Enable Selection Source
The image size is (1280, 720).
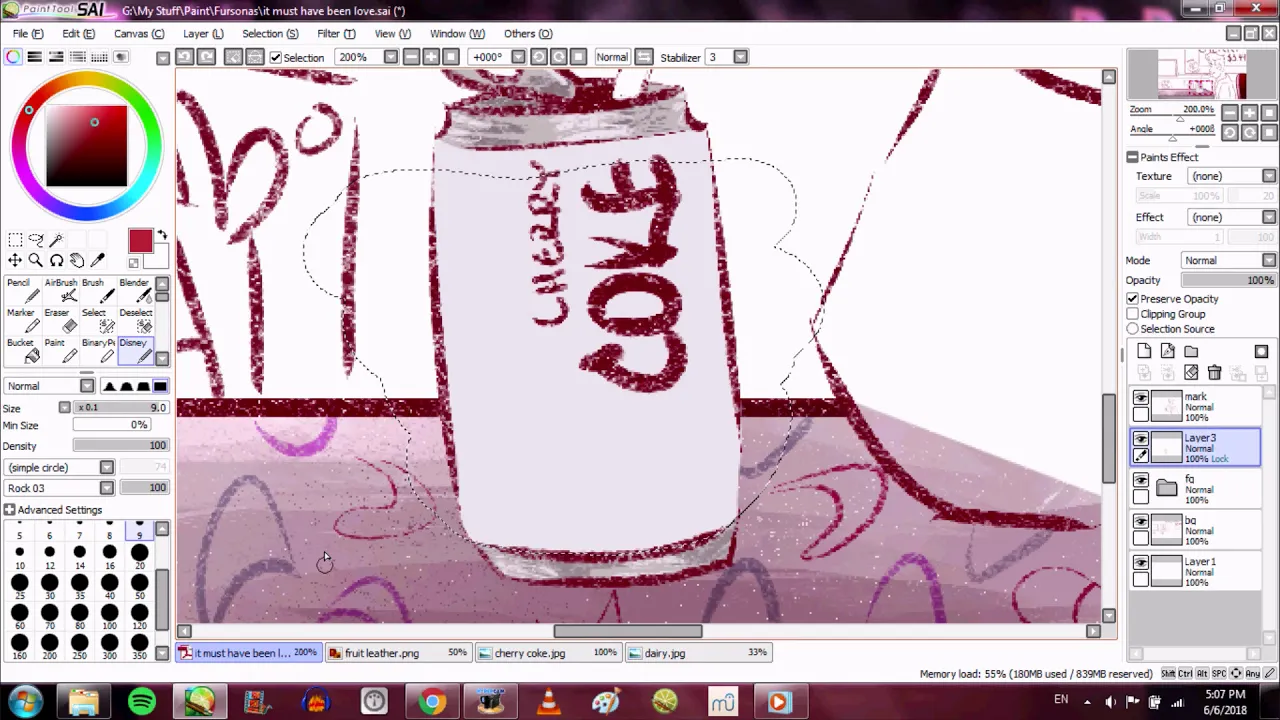click(x=1132, y=329)
